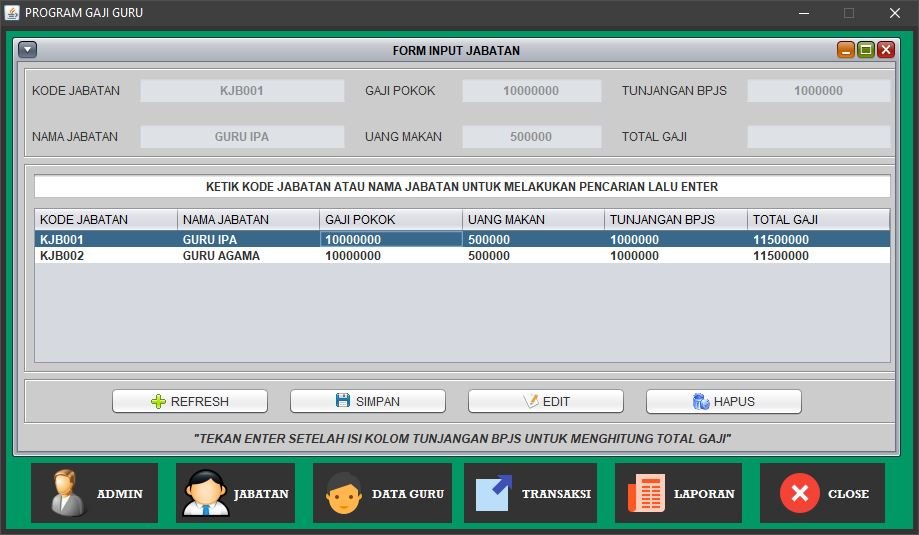Minimize the Form Input Jabatan frame
The width and height of the screenshot is (919, 535).
point(846,50)
